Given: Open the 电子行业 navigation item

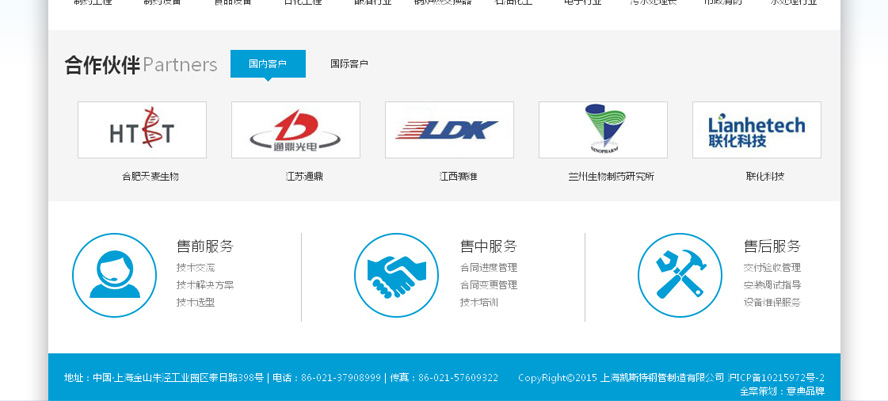Looking at the screenshot, I should click(x=583, y=2).
